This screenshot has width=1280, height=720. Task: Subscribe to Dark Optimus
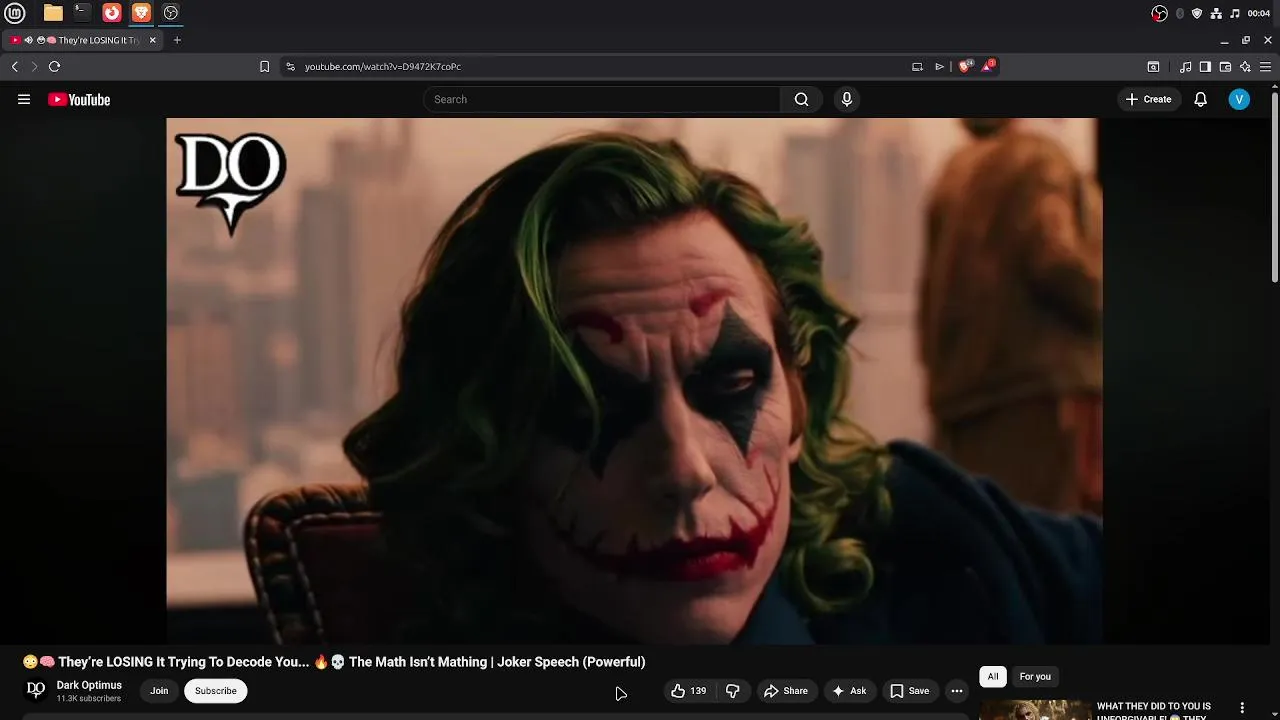[215, 690]
